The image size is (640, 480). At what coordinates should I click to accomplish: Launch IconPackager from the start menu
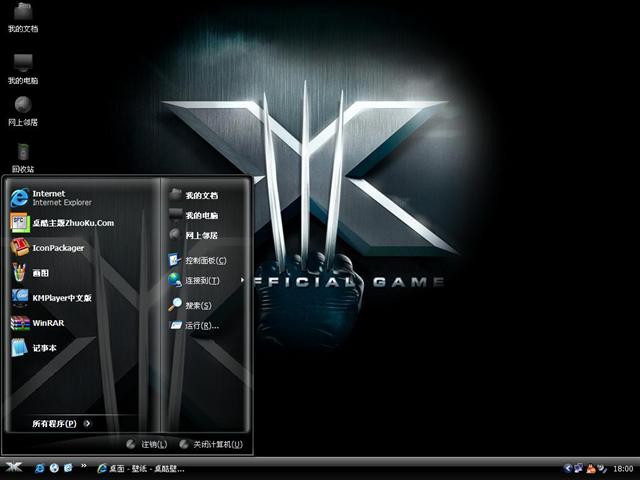[x=58, y=247]
